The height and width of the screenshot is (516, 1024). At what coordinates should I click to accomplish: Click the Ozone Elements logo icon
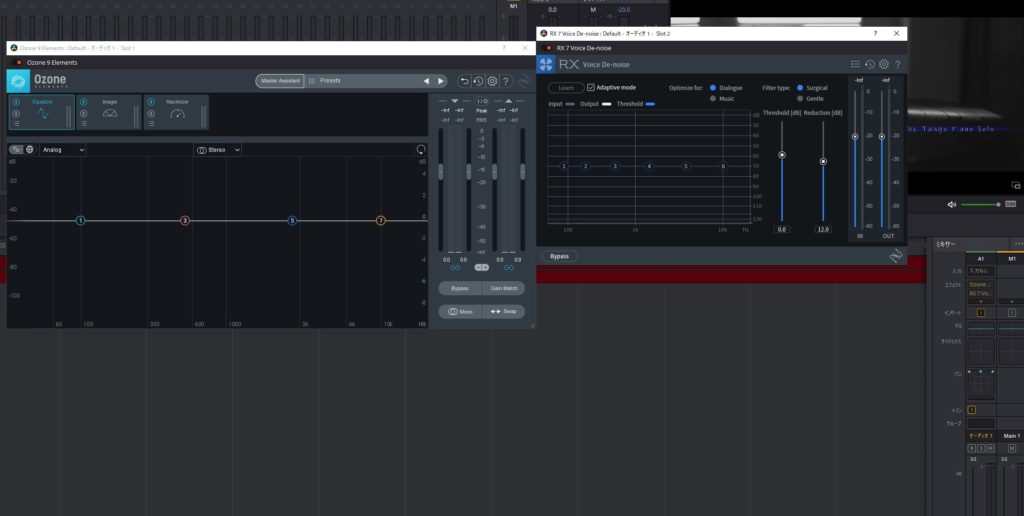[x=18, y=81]
